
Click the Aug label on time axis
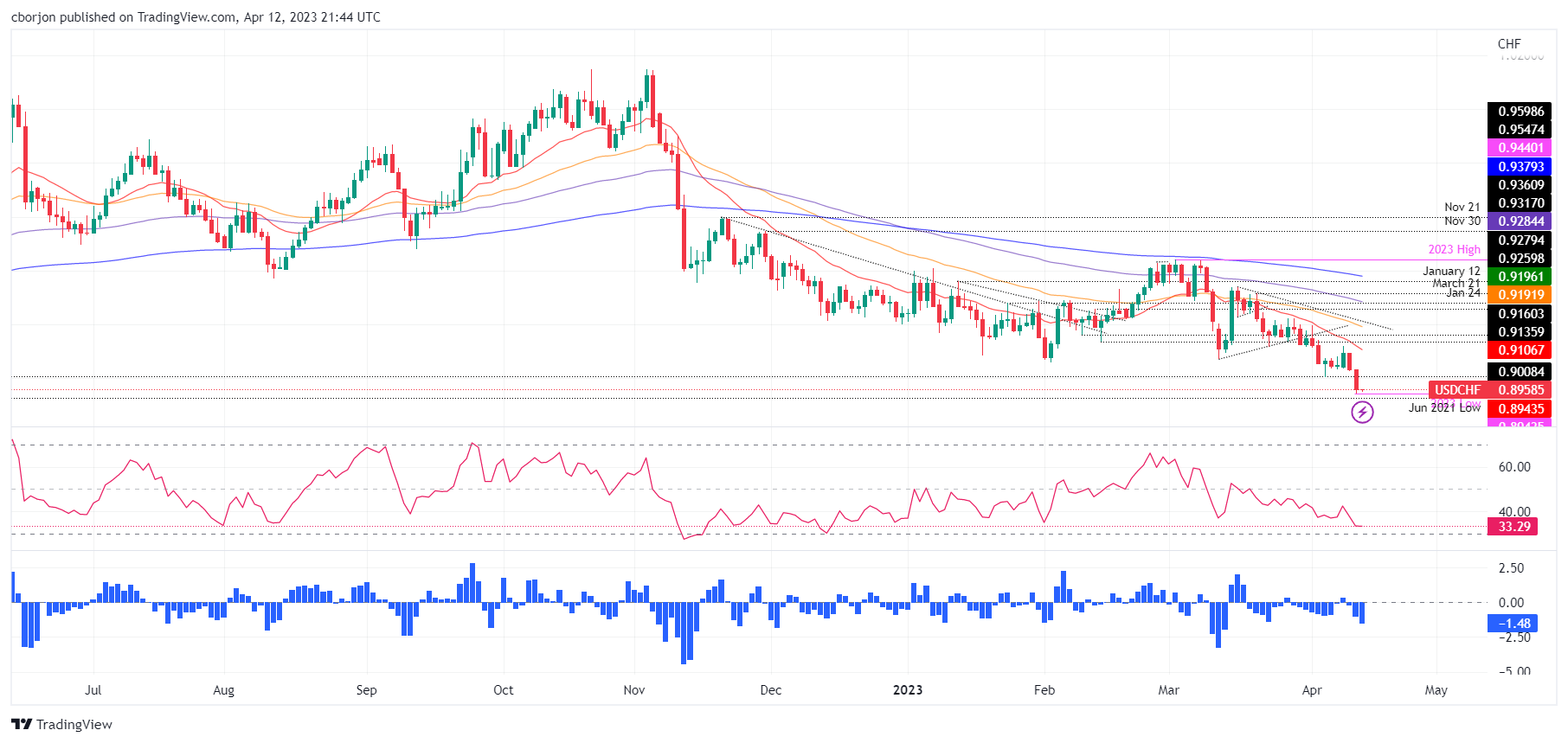point(223,690)
